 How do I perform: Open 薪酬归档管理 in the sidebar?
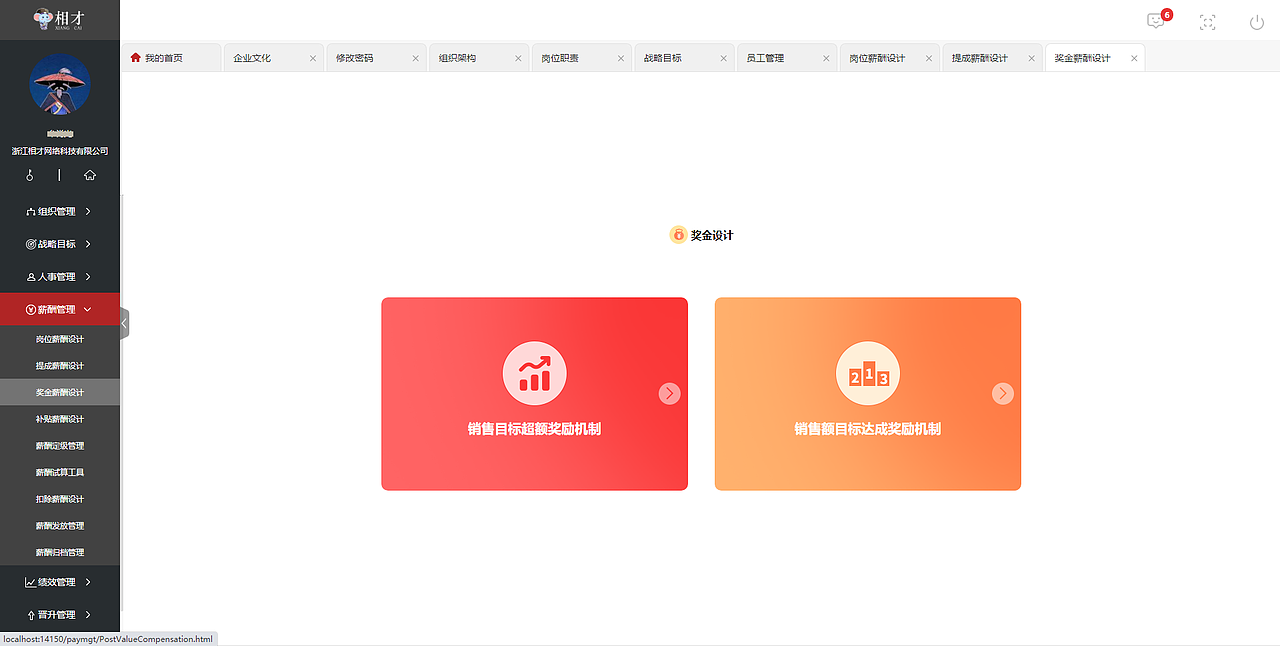(60, 552)
